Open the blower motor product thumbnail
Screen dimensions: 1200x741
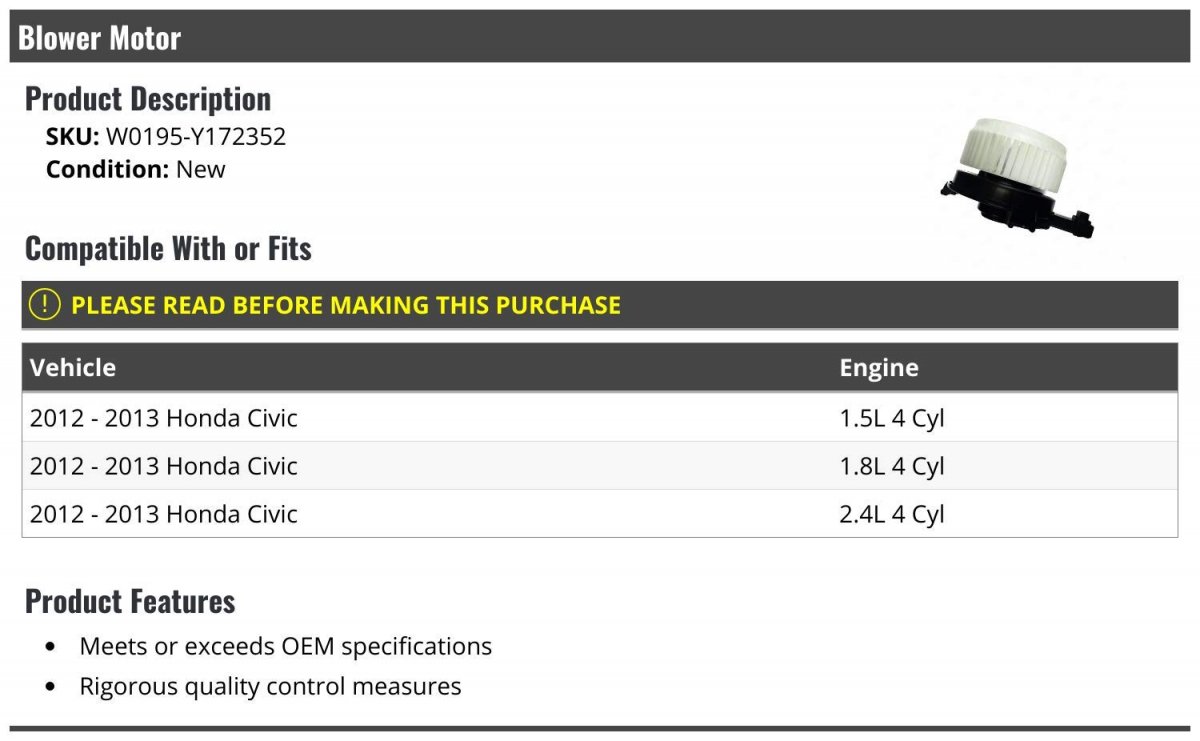(x=1016, y=177)
